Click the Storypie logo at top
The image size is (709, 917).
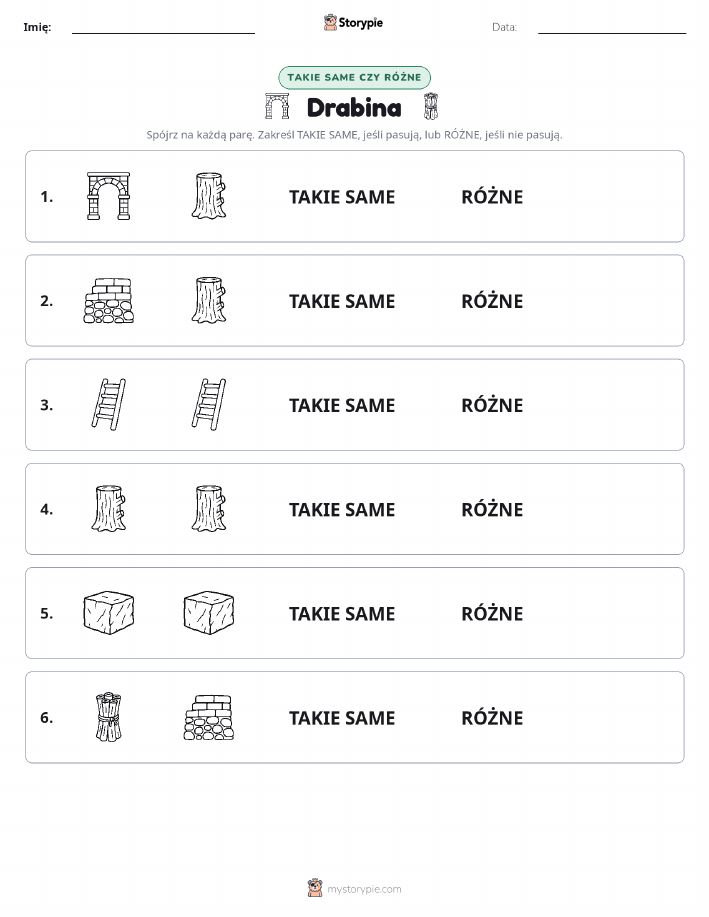[x=353, y=23]
